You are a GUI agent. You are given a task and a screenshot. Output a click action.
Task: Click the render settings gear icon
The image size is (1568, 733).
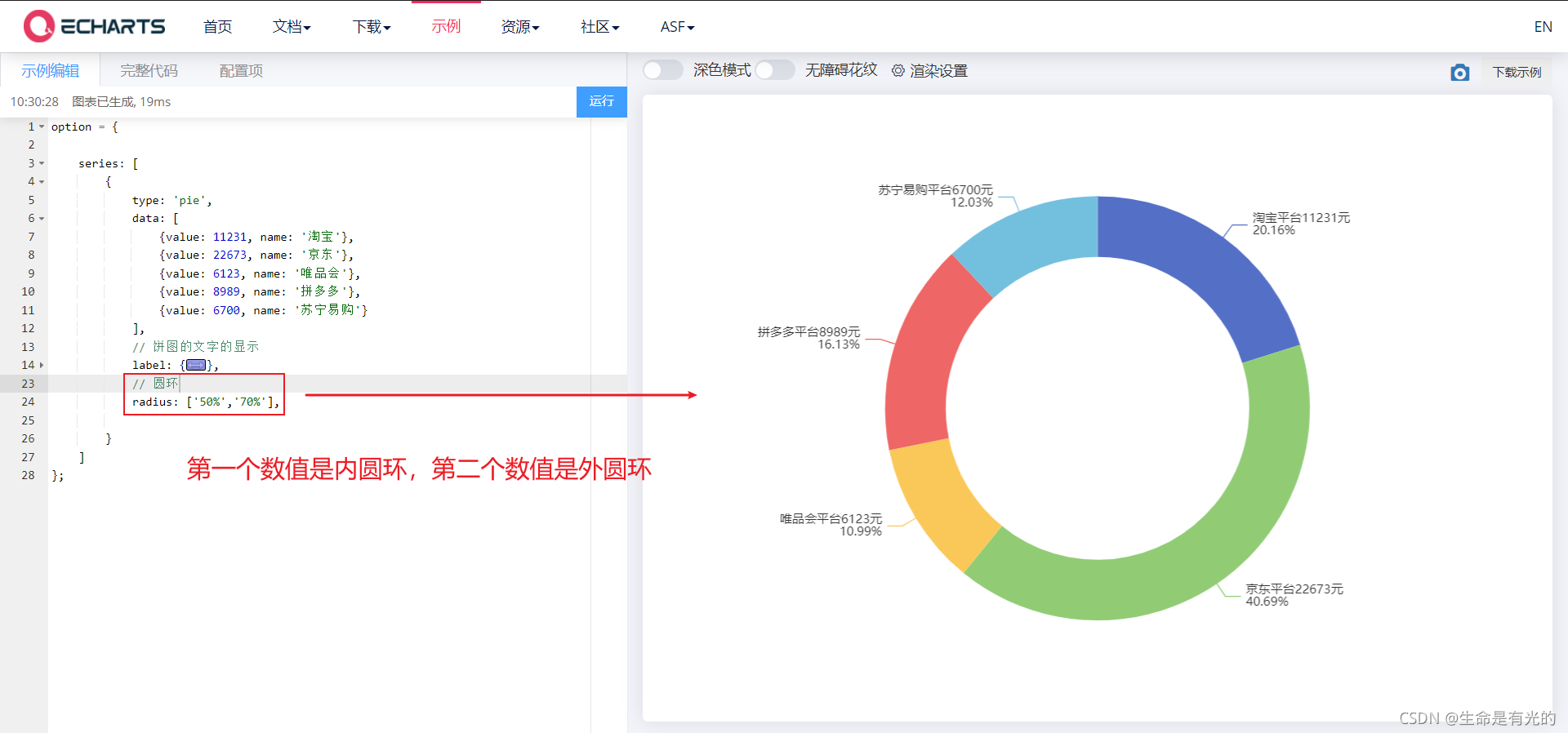(898, 71)
